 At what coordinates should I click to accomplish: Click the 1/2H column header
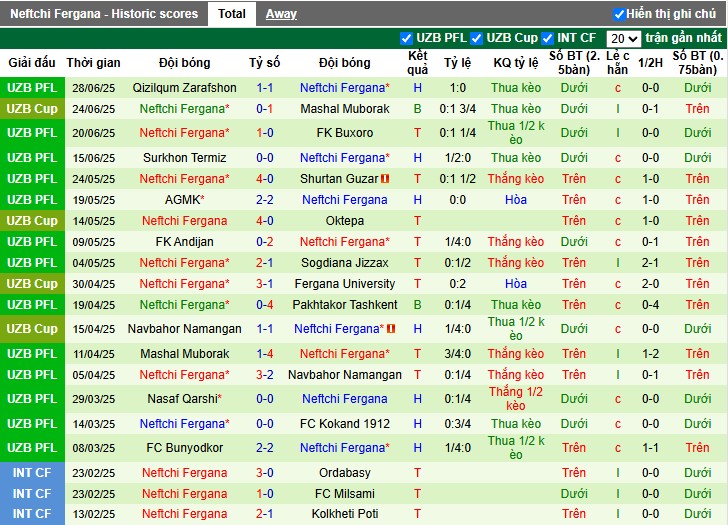click(650, 63)
